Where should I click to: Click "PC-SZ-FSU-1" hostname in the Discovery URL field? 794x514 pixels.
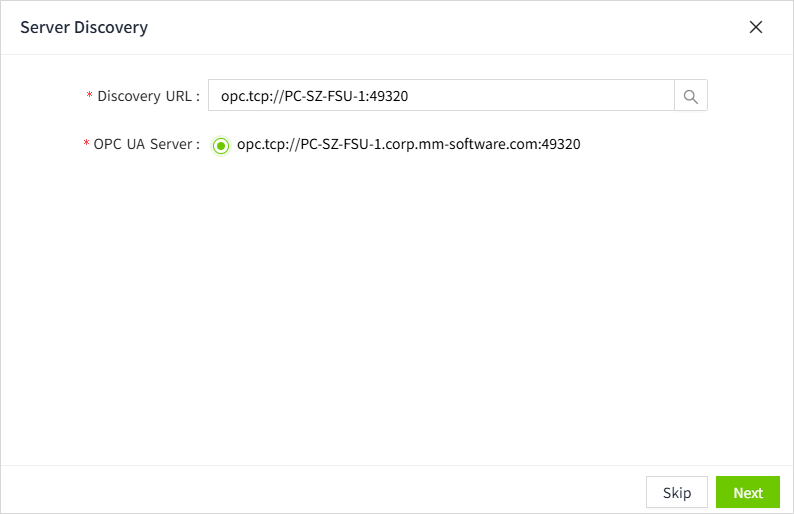tap(321, 96)
